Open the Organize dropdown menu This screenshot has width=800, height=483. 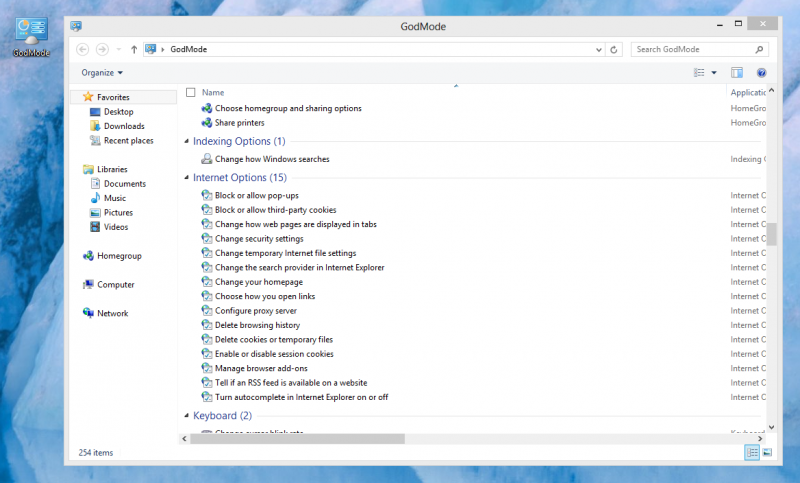pos(102,73)
